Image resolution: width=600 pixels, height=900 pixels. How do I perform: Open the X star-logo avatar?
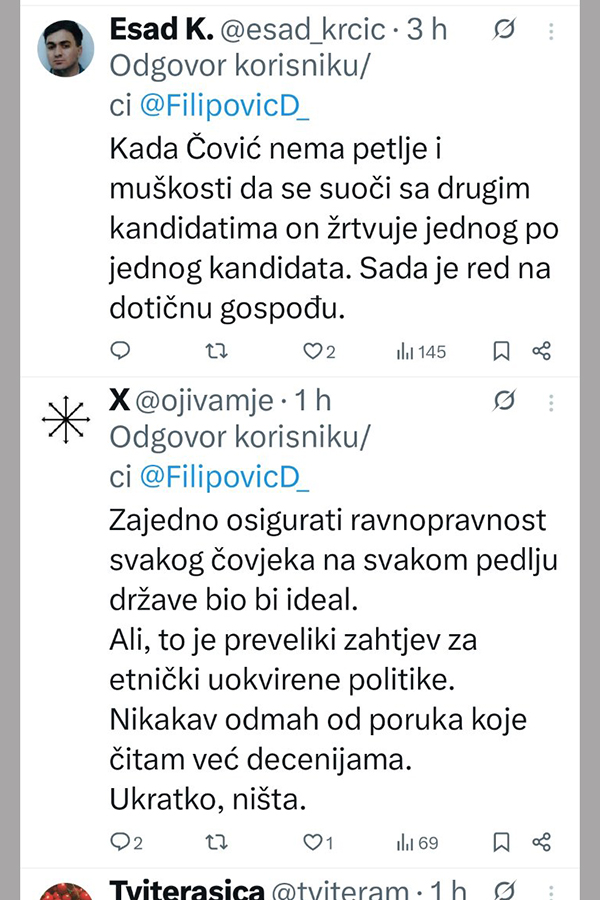66,420
